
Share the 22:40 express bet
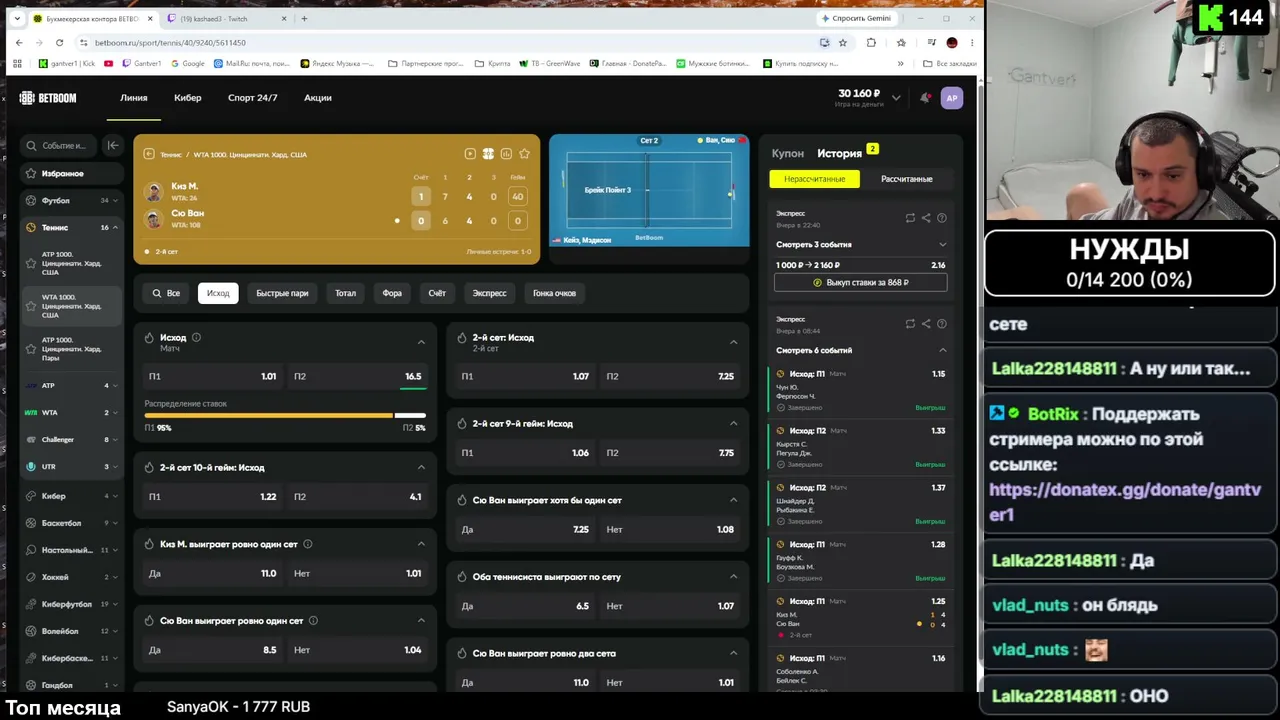pyautogui.click(x=926, y=218)
